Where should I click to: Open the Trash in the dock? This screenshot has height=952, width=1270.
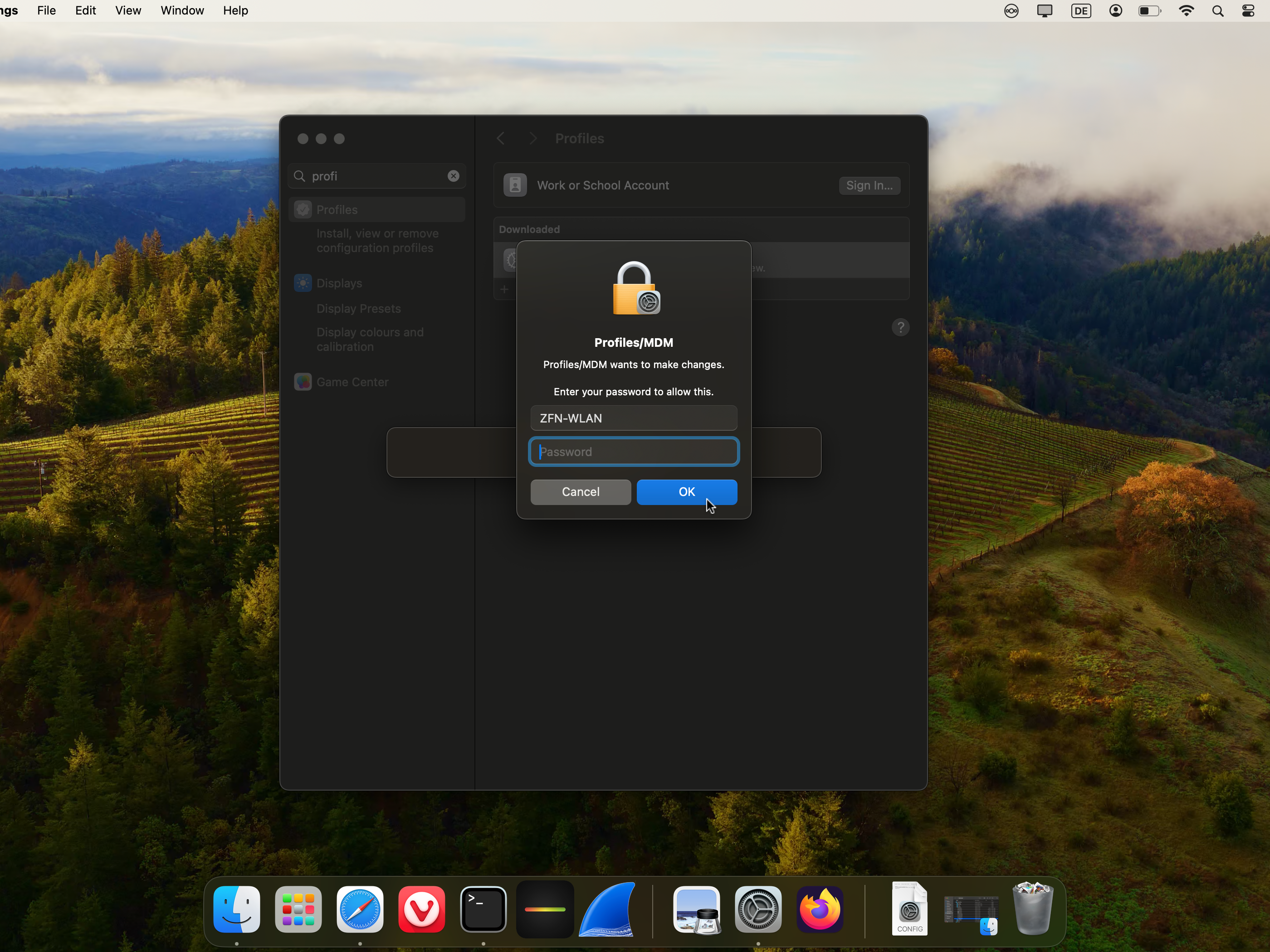1033,909
